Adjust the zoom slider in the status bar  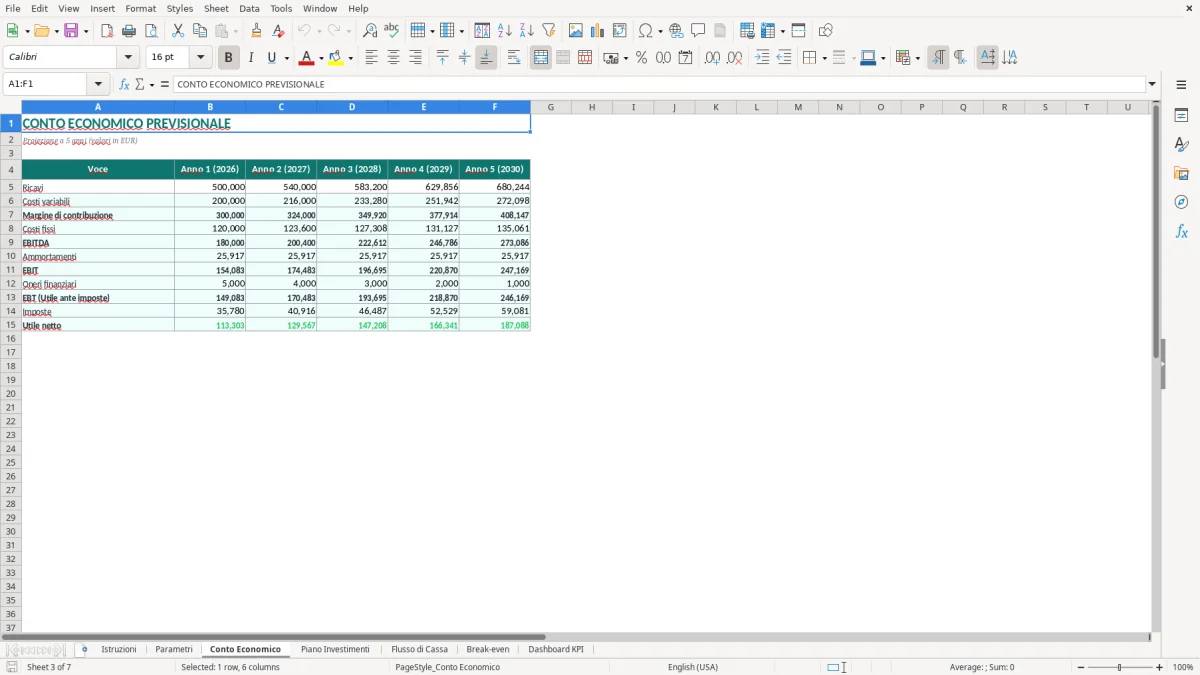click(1119, 667)
